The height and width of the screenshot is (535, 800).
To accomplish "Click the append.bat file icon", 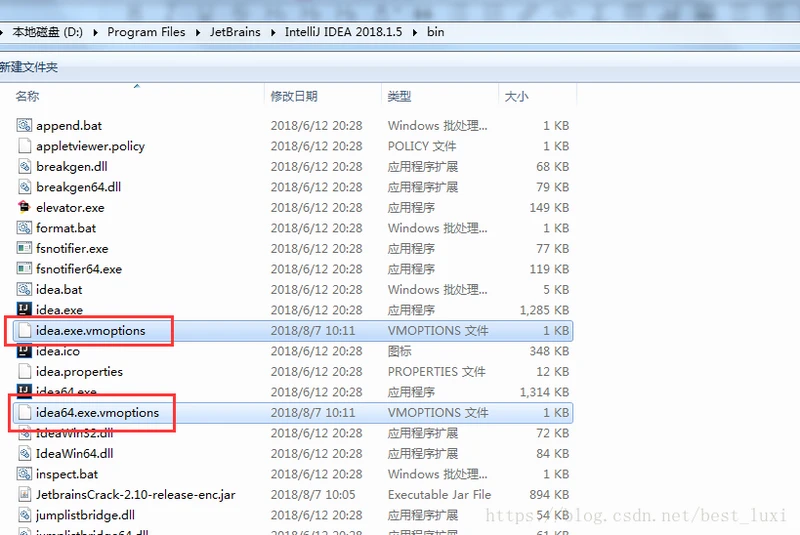I will click(x=24, y=125).
